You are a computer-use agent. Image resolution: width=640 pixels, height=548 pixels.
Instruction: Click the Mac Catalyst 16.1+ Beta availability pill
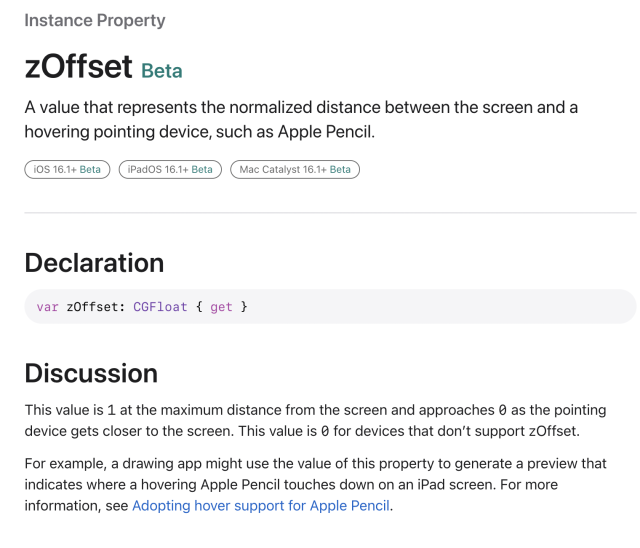click(295, 169)
